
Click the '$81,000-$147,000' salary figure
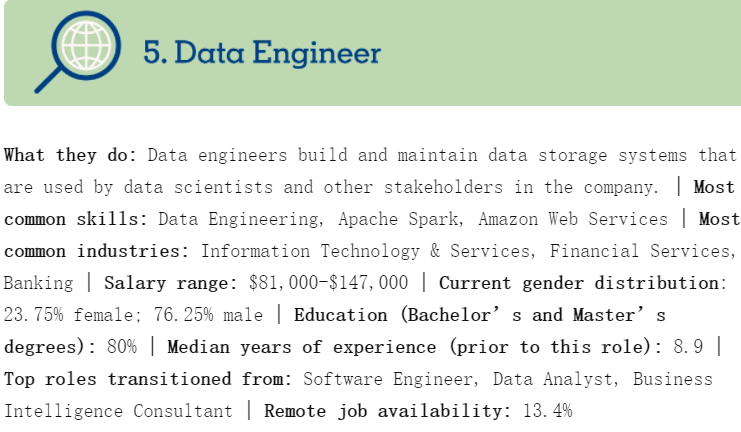pyautogui.click(x=328, y=283)
